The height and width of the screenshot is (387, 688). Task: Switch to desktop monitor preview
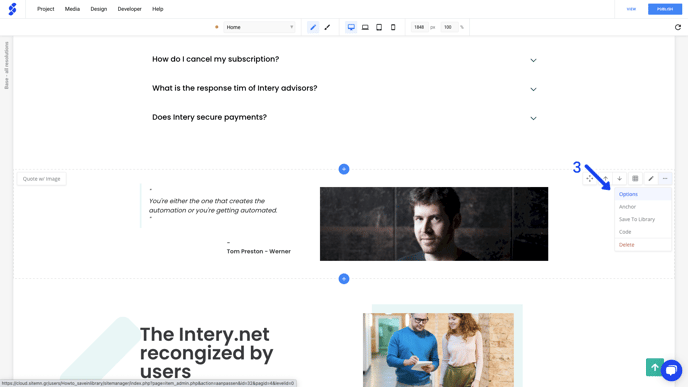click(x=351, y=27)
